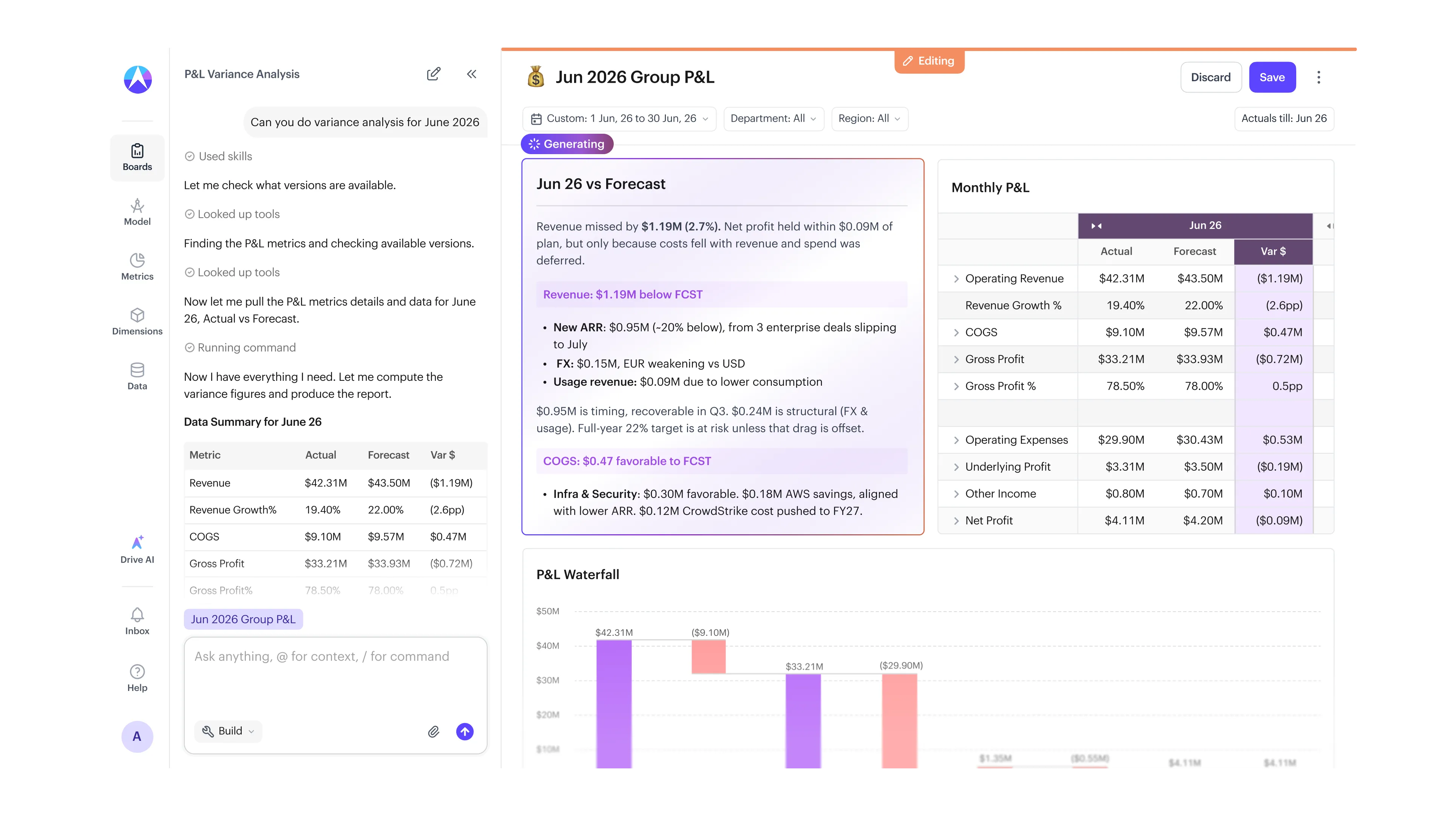Open the three-dot more options menu
The height and width of the screenshot is (816, 1456).
point(1319,77)
